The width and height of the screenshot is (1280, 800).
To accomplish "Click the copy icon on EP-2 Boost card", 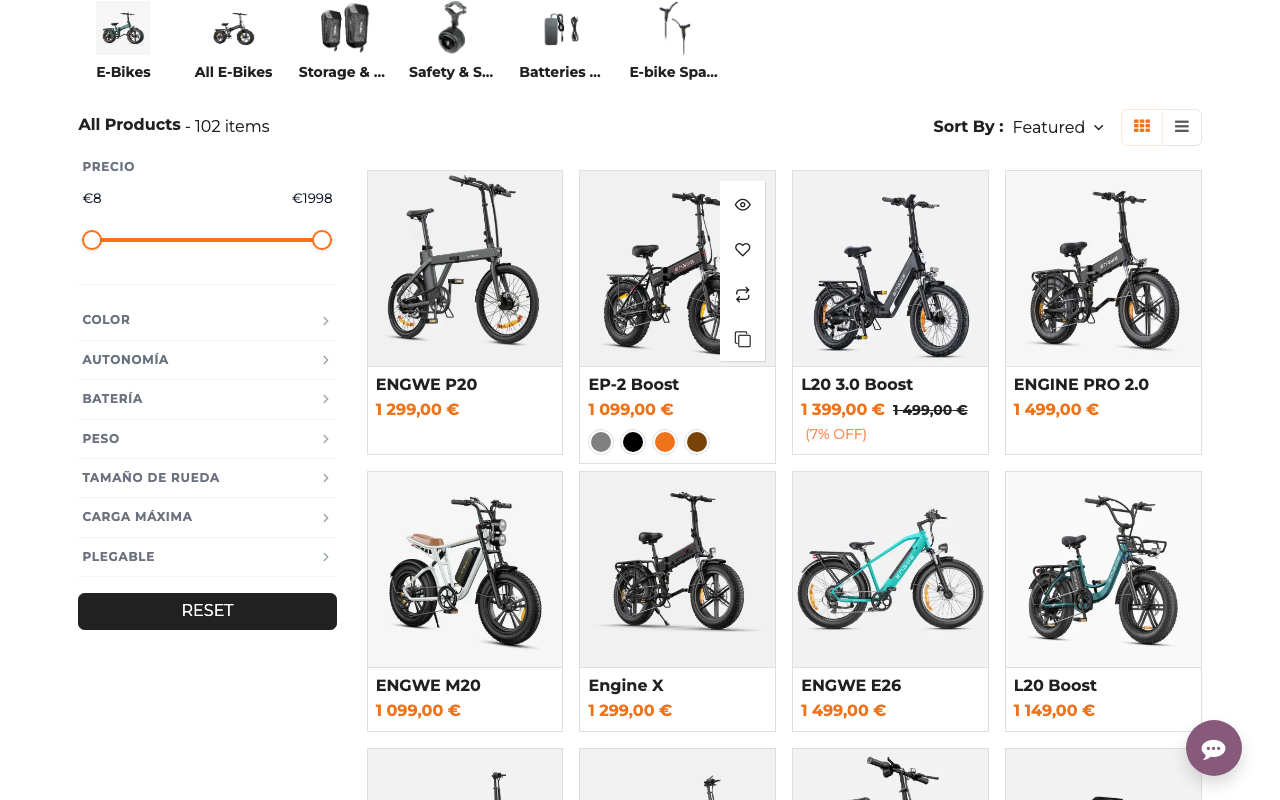I will pos(742,338).
